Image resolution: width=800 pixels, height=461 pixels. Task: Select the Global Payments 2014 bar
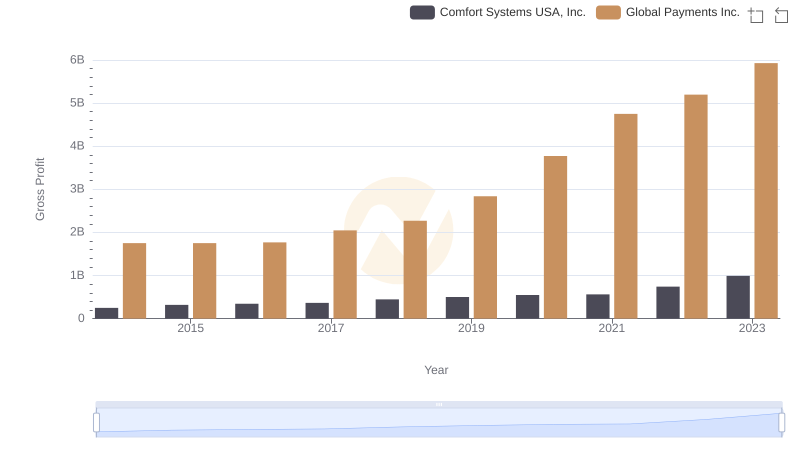point(134,281)
